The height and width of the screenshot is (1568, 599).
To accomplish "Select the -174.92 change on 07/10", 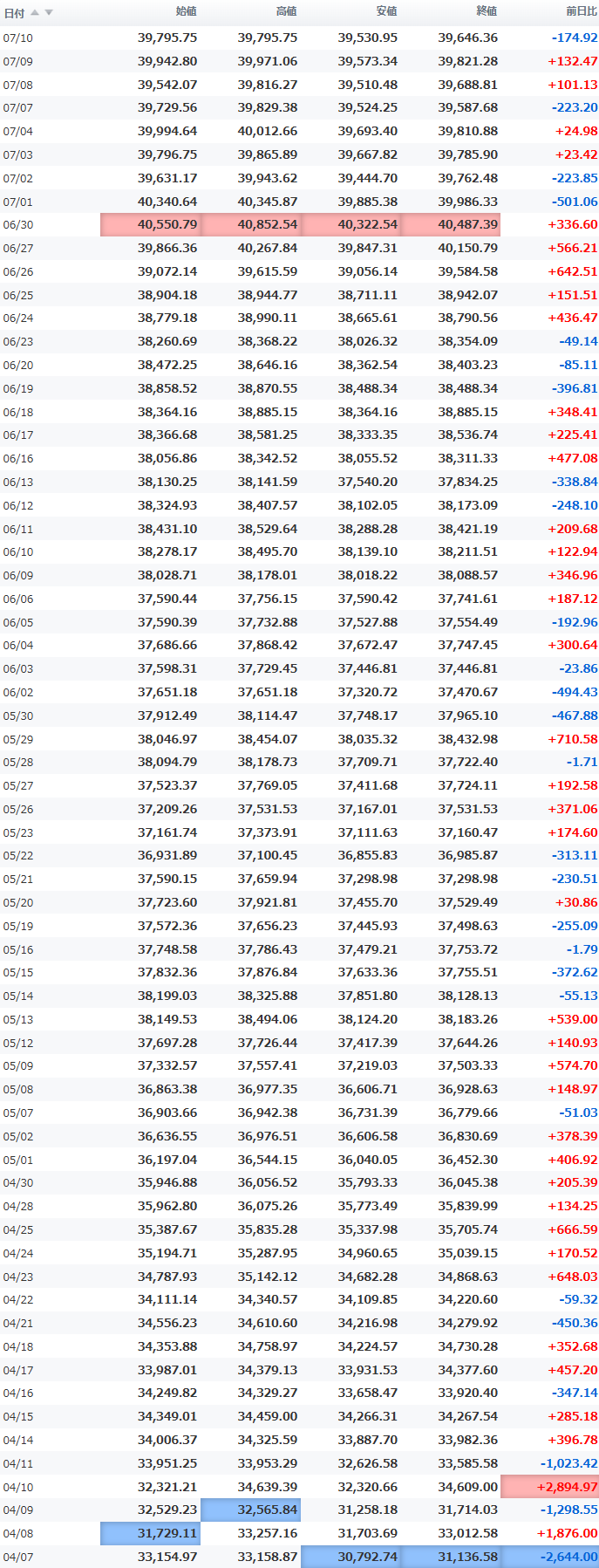I will (575, 38).
